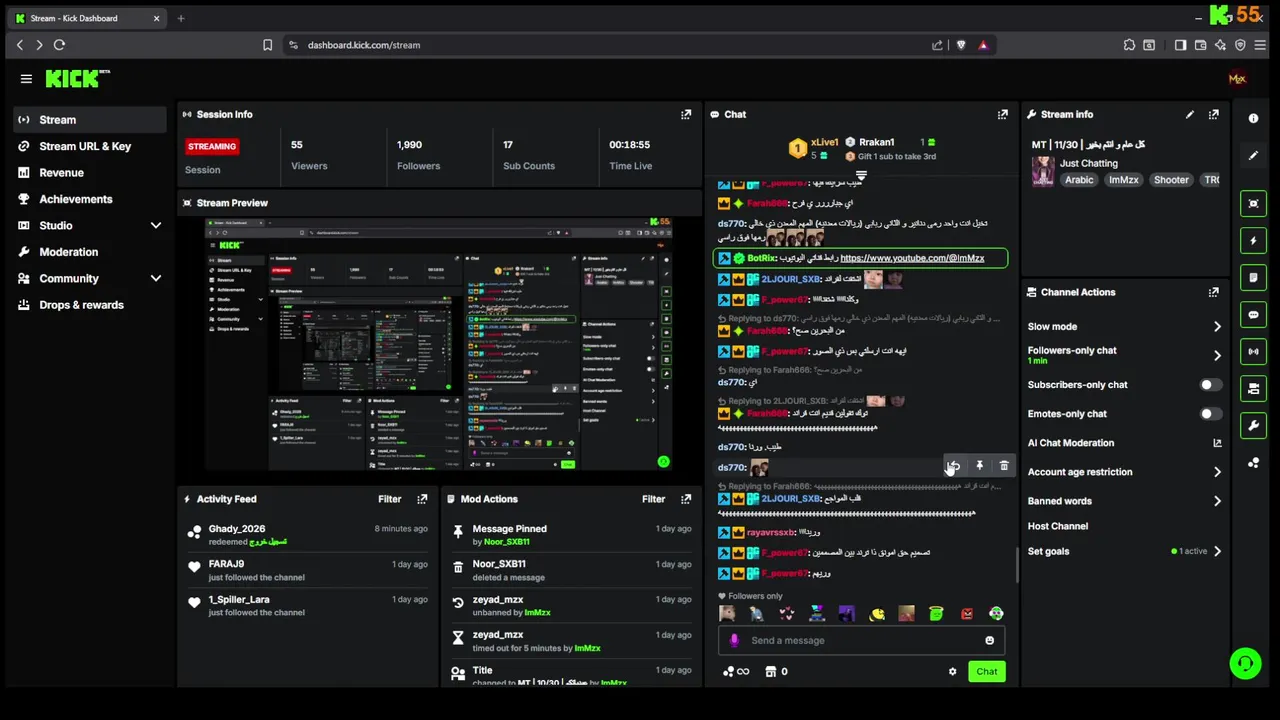
Task: Click the Stream Preview video thumbnail
Action: (x=439, y=343)
